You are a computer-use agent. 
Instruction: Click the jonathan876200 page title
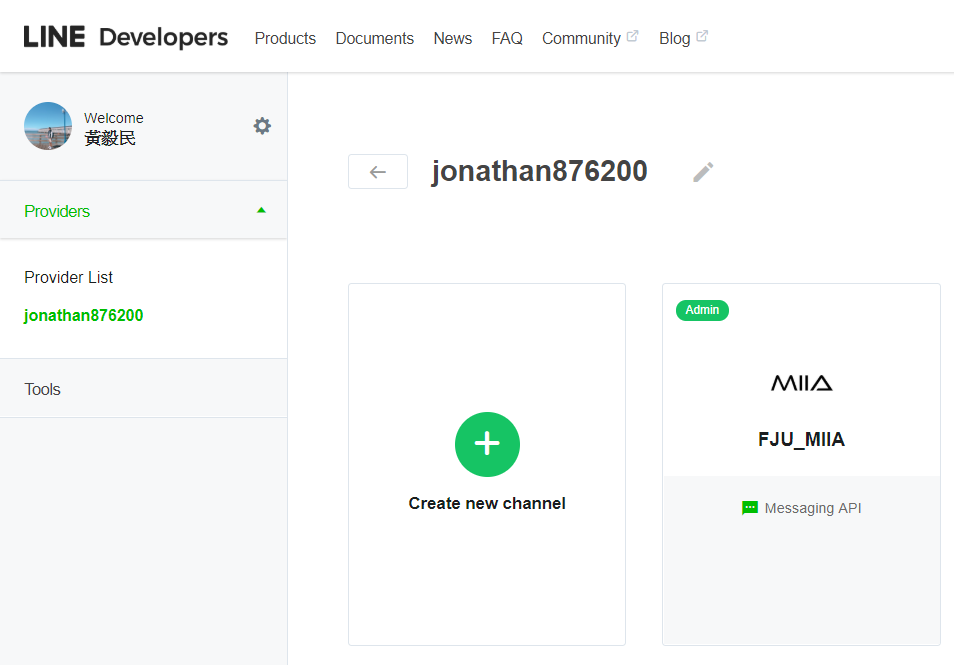pyautogui.click(x=540, y=171)
